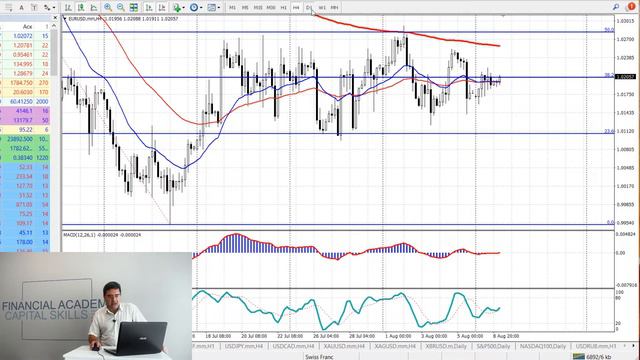Switch to MN monthly timeframe

coord(334,7)
